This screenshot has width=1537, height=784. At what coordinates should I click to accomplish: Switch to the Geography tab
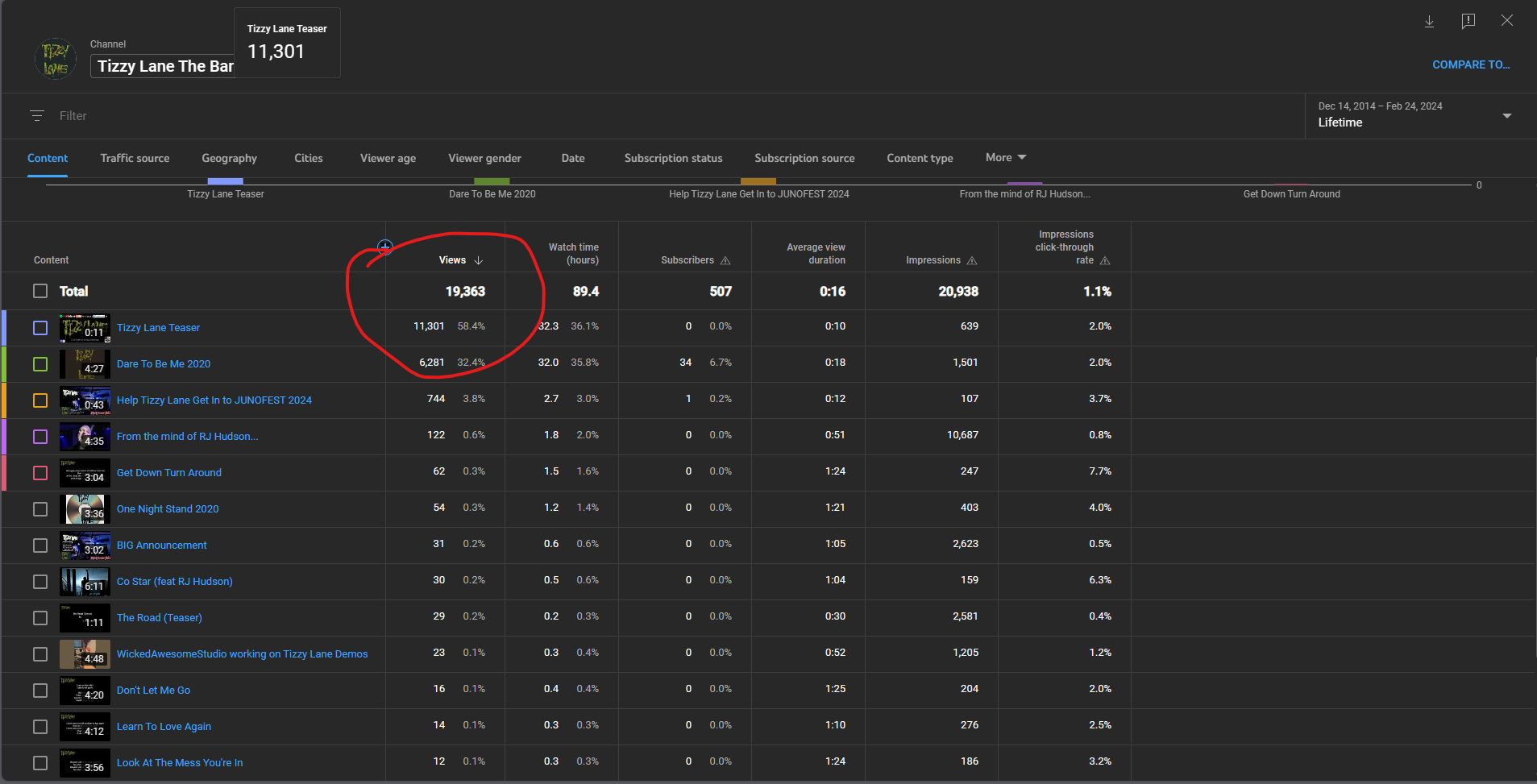coord(229,159)
